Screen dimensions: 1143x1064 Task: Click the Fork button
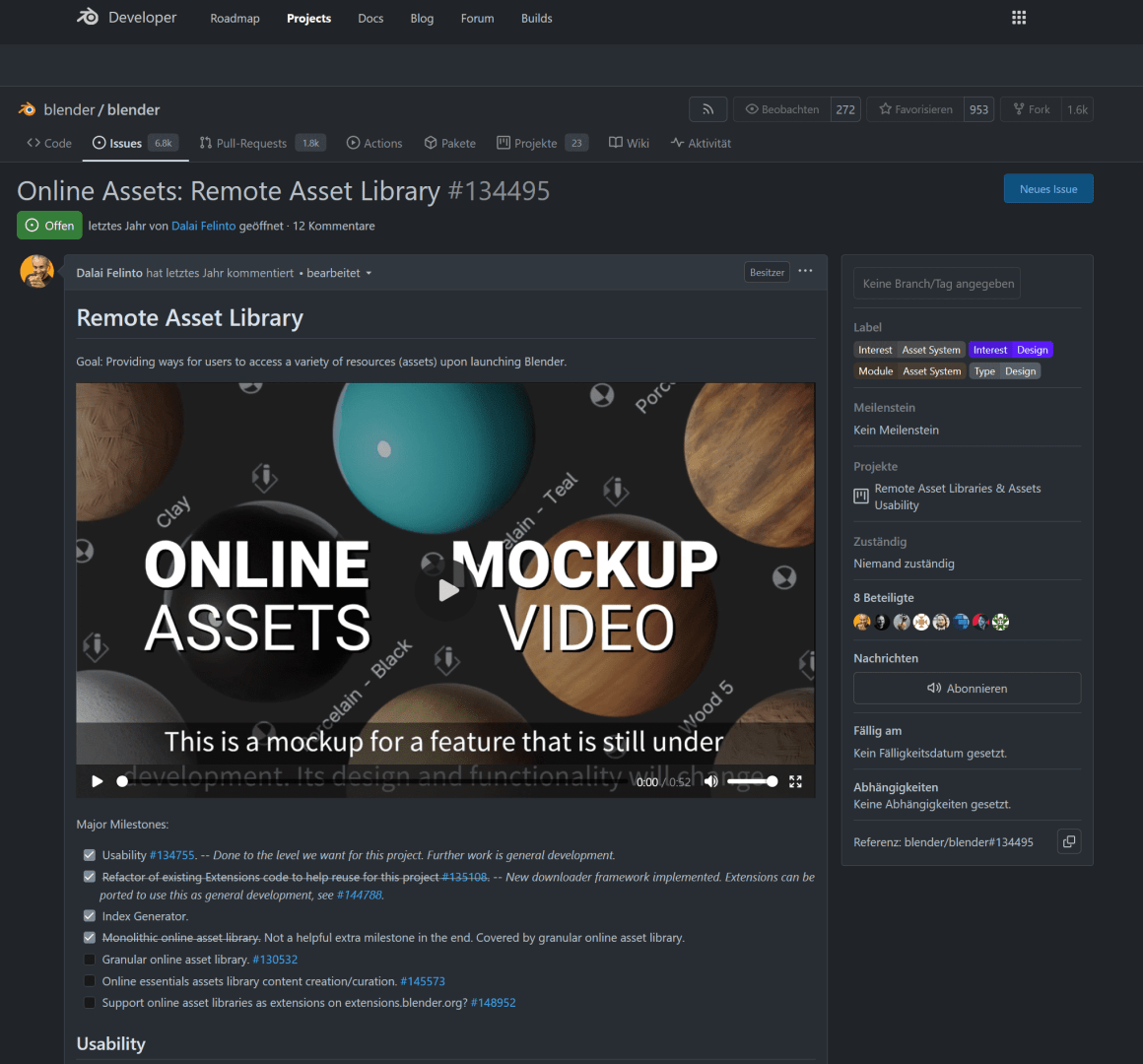coord(1031,109)
